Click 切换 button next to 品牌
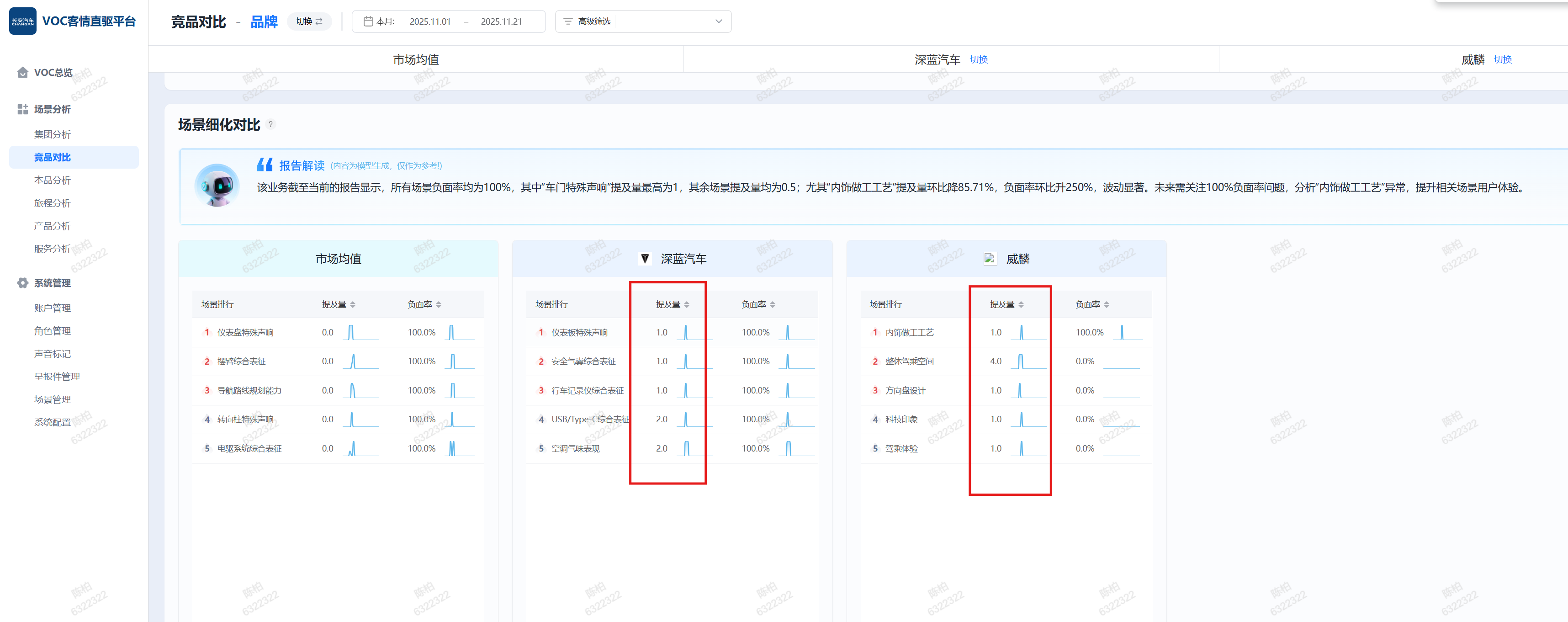The image size is (1568, 622). click(309, 21)
